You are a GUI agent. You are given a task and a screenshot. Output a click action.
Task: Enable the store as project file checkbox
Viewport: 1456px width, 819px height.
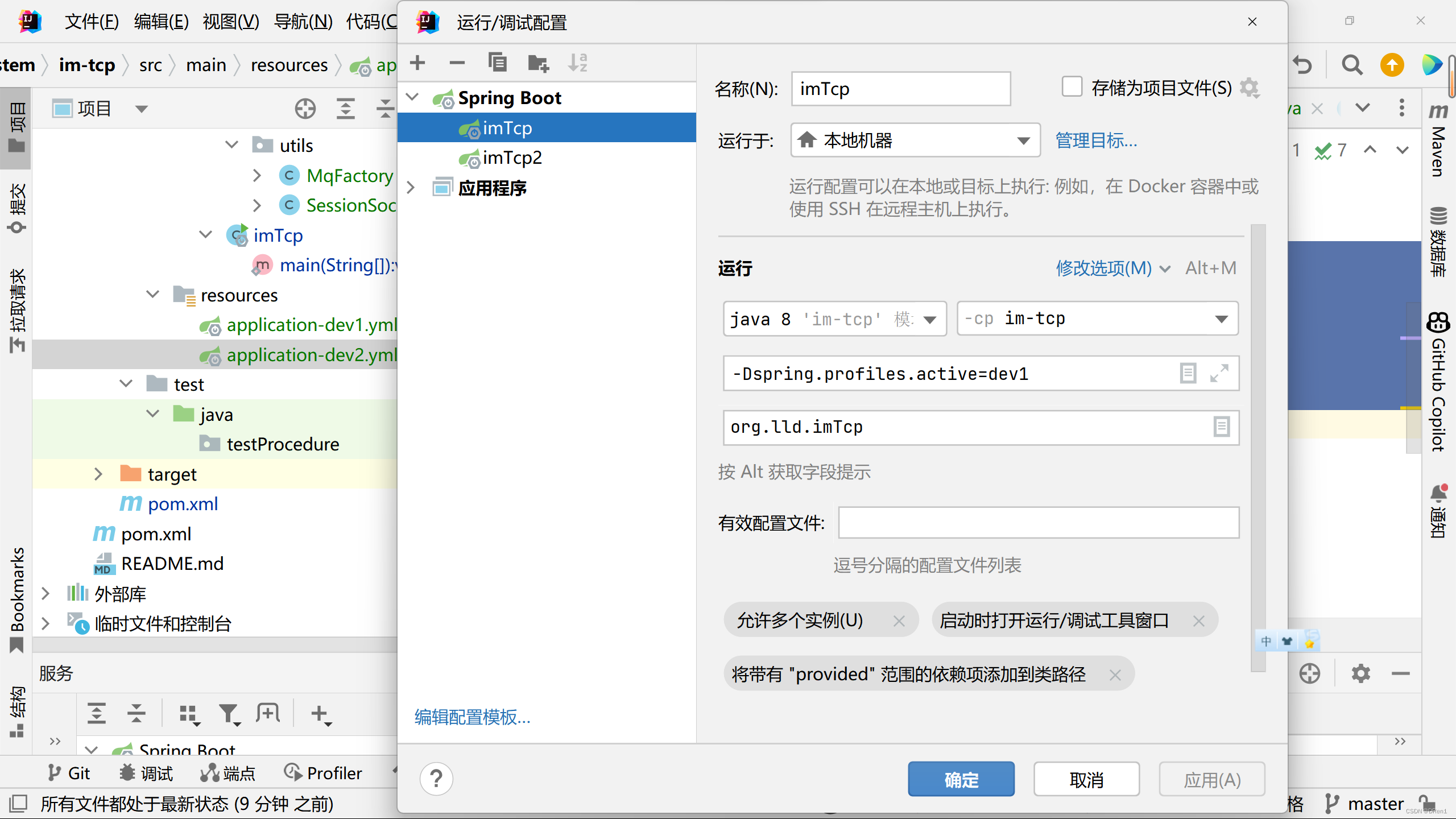[x=1072, y=88]
